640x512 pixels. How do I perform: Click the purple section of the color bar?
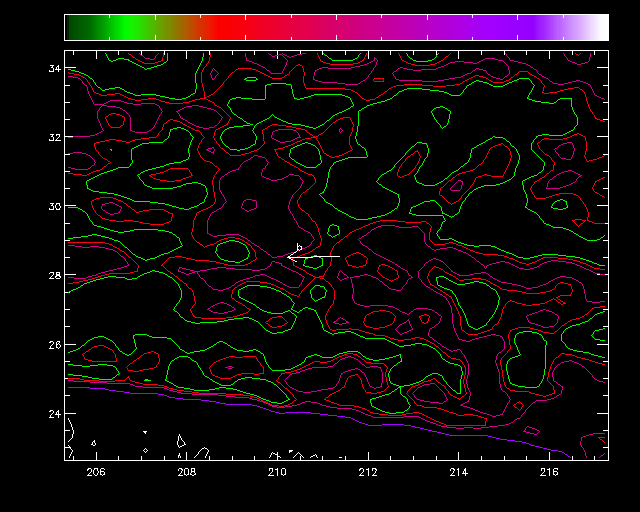500,27
